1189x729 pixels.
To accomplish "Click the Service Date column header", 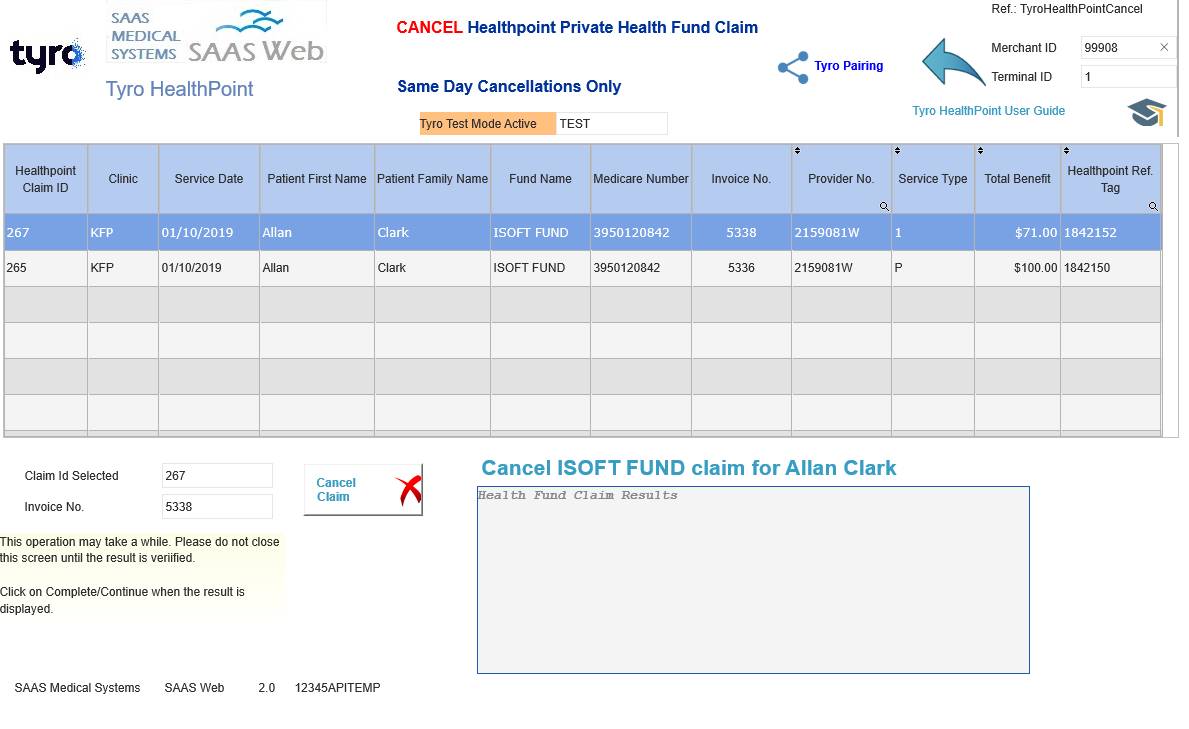I will click(209, 179).
